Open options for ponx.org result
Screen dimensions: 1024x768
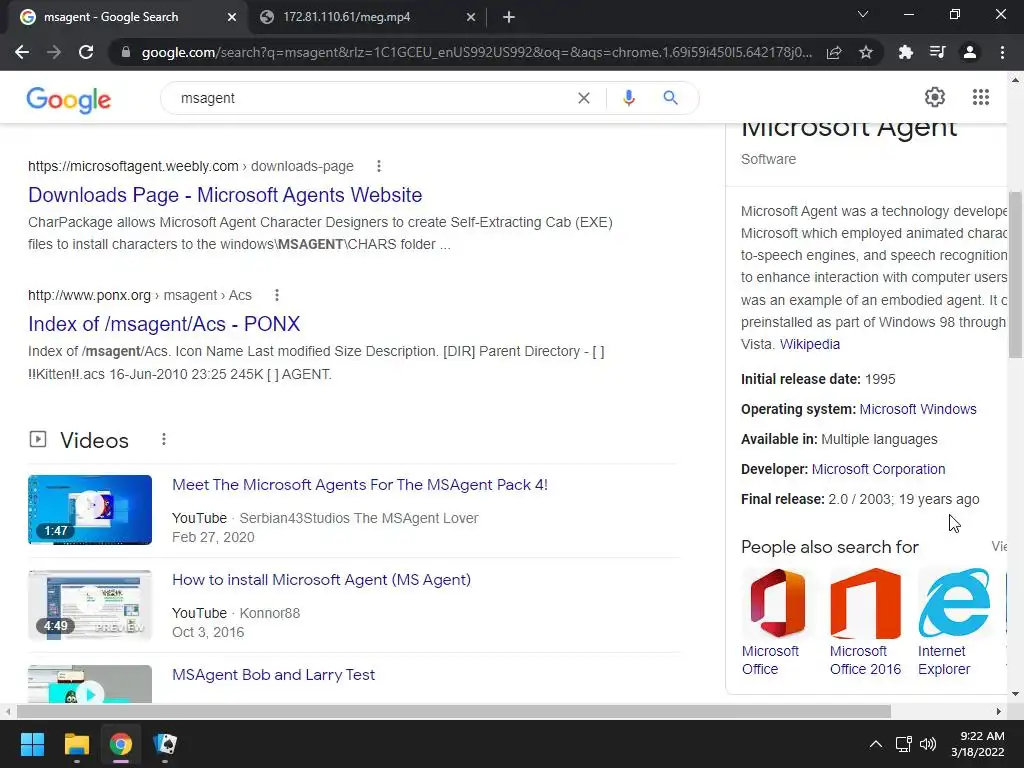277,295
